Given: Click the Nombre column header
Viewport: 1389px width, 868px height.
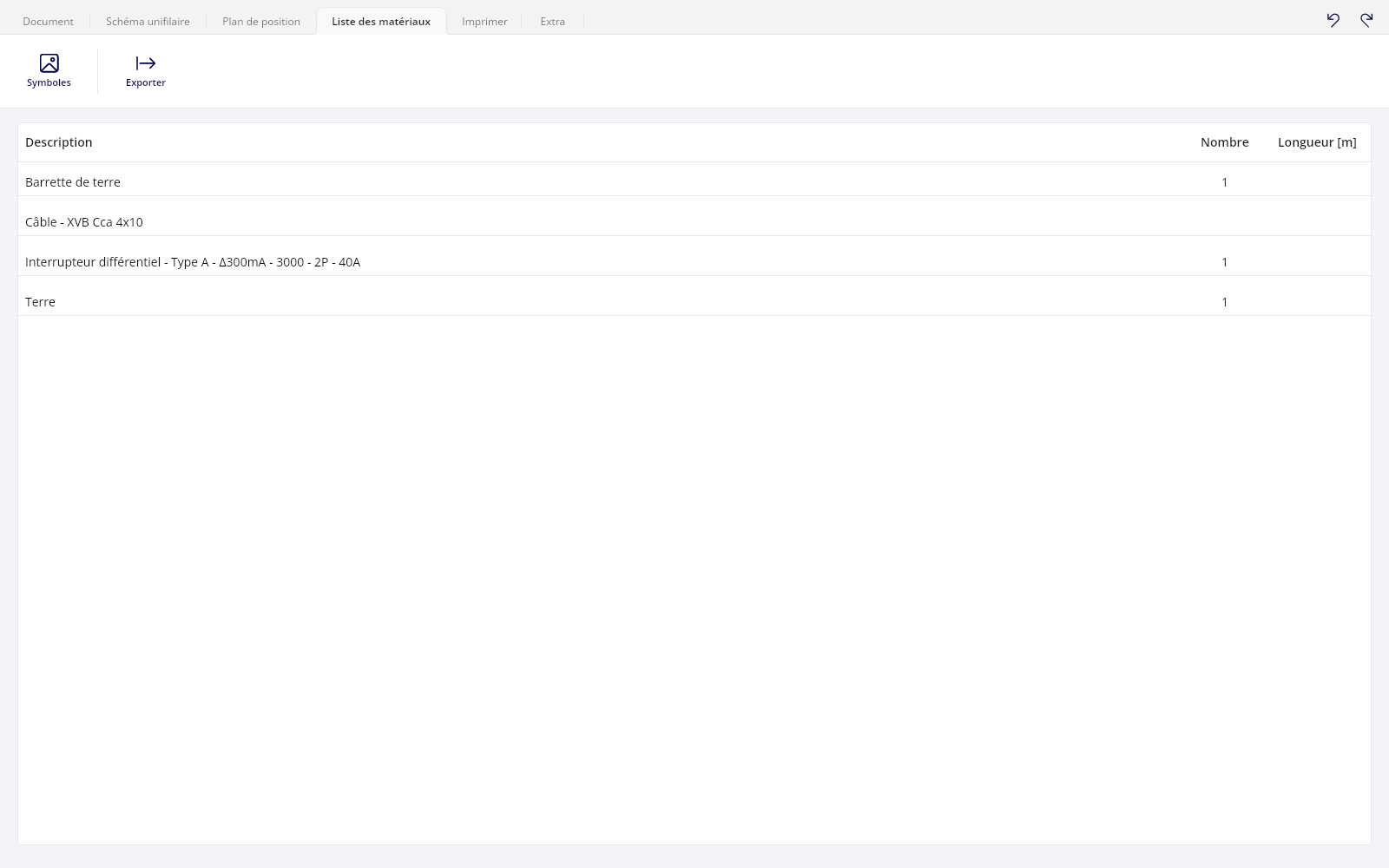Looking at the screenshot, I should [1224, 142].
